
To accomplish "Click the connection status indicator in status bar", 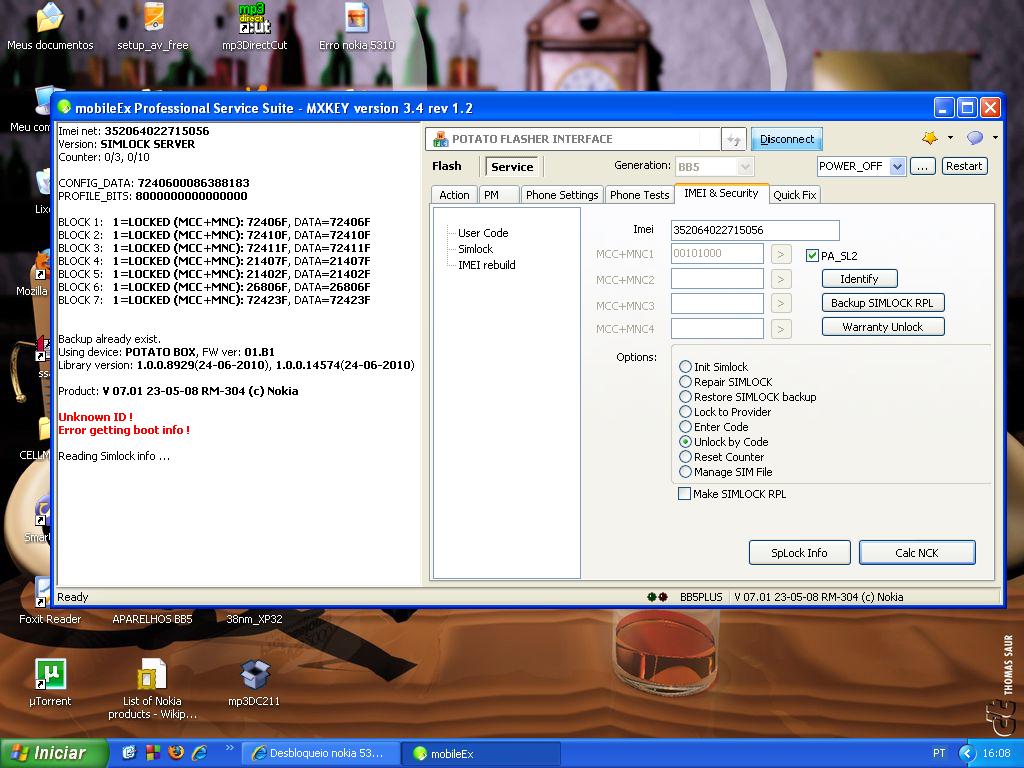I will point(657,597).
